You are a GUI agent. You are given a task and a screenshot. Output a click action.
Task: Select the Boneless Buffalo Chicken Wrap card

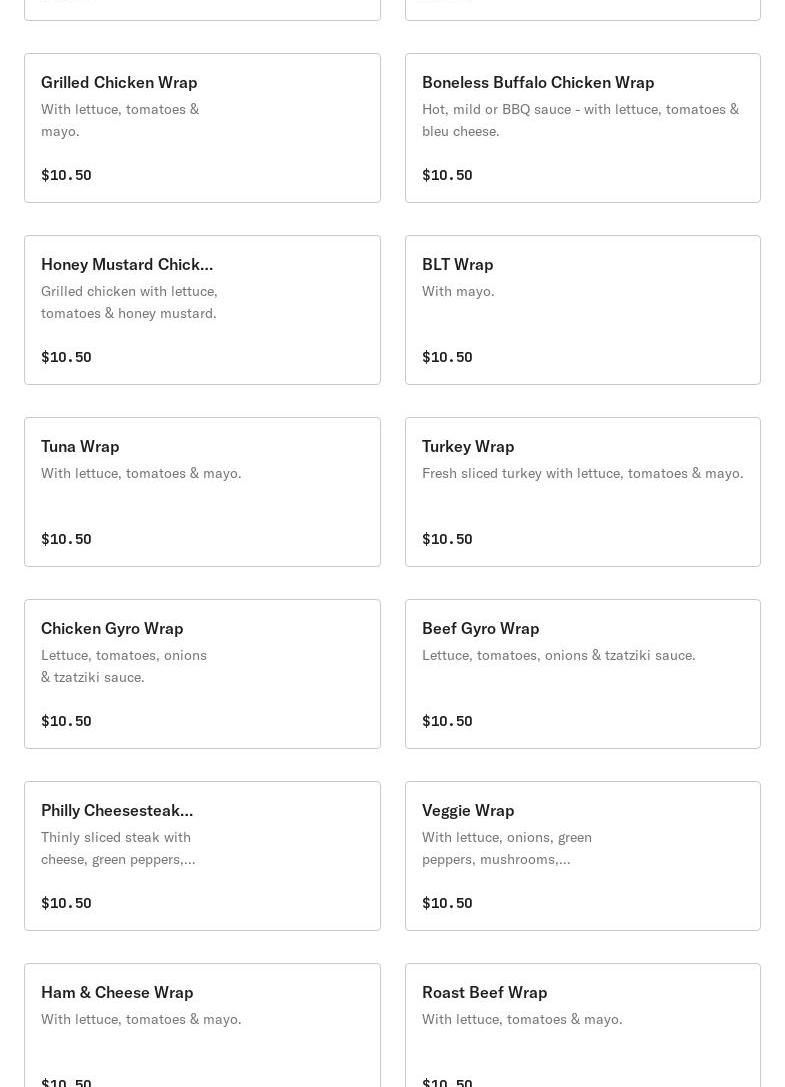[583, 128]
